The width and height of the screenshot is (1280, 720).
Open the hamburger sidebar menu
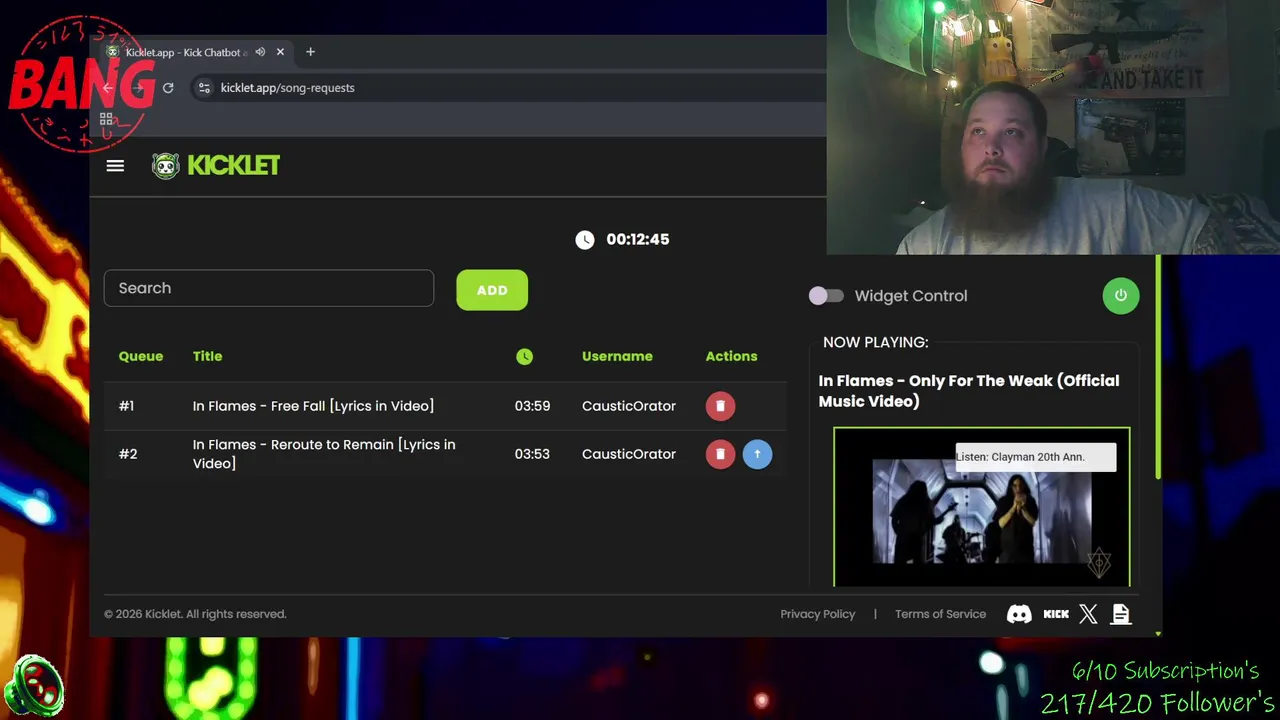(115, 166)
